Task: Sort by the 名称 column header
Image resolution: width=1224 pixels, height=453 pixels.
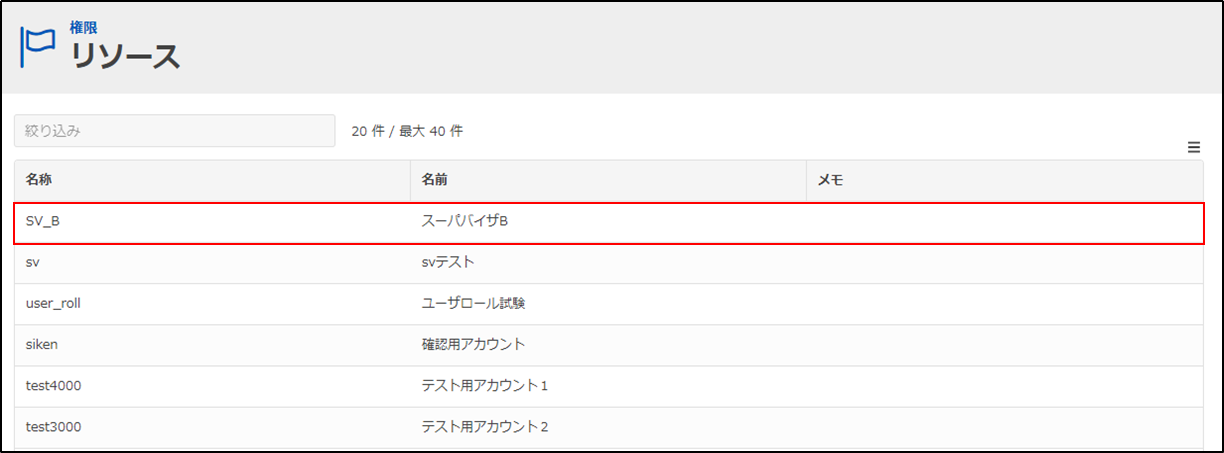Action: 39,180
